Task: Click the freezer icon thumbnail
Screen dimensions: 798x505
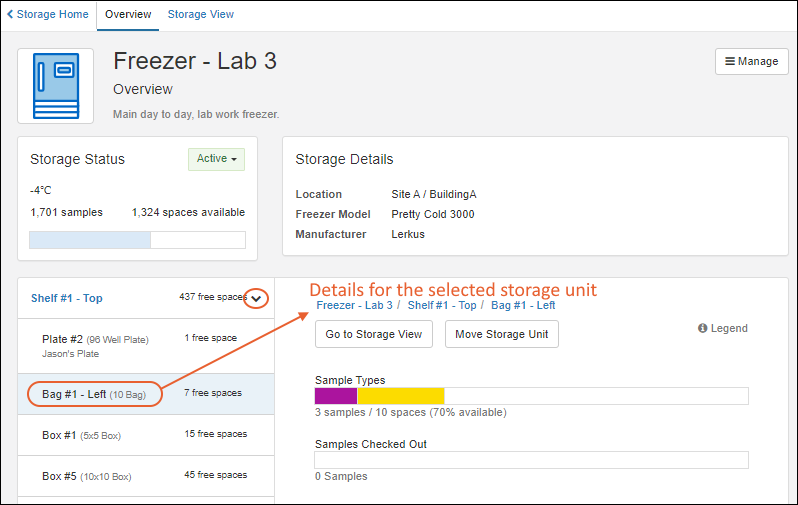Action: pyautogui.click(x=55, y=86)
